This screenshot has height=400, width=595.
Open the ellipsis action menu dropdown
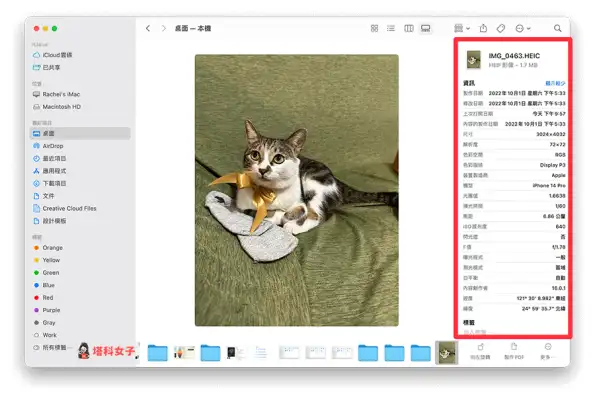coord(523,28)
